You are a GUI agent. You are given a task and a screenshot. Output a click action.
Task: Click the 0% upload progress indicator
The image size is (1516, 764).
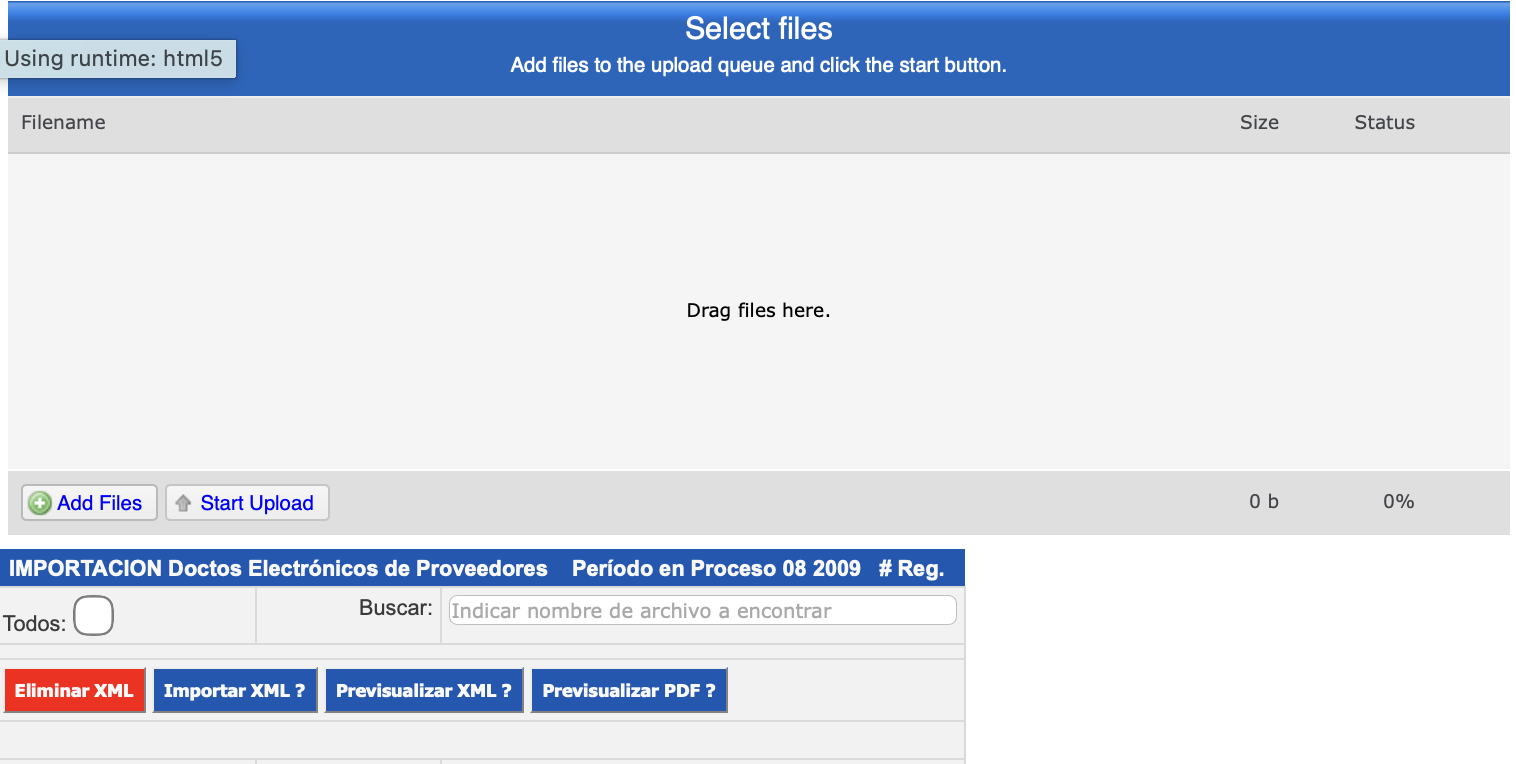[x=1398, y=502]
